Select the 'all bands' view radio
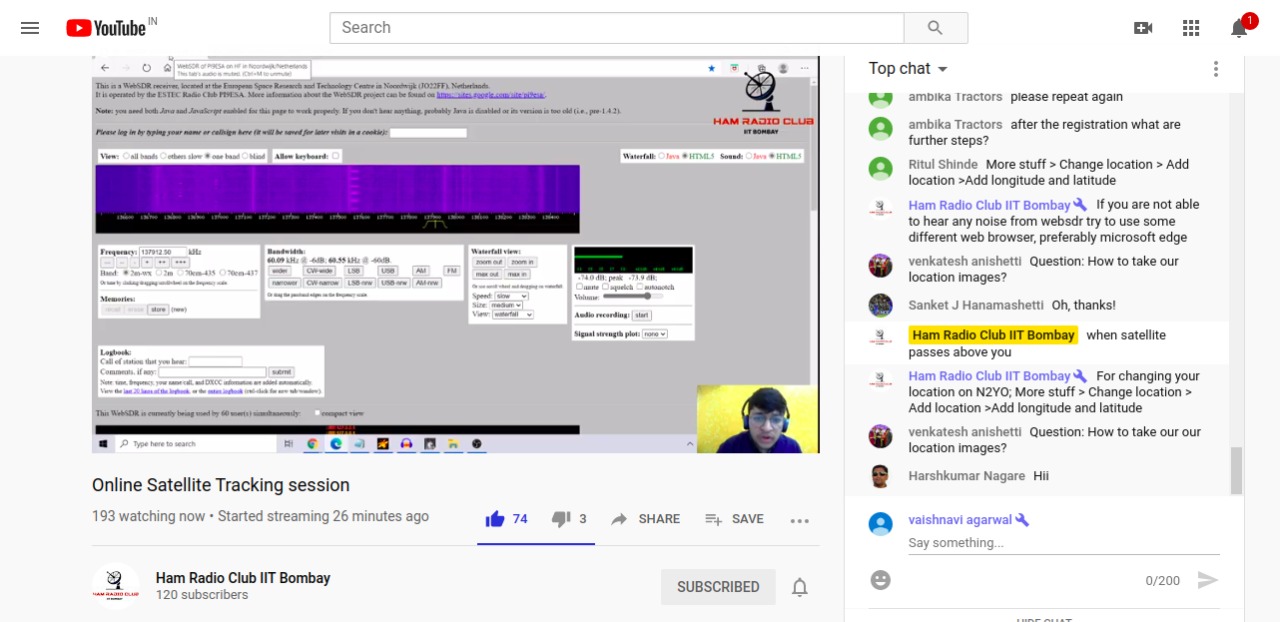 click(x=126, y=156)
